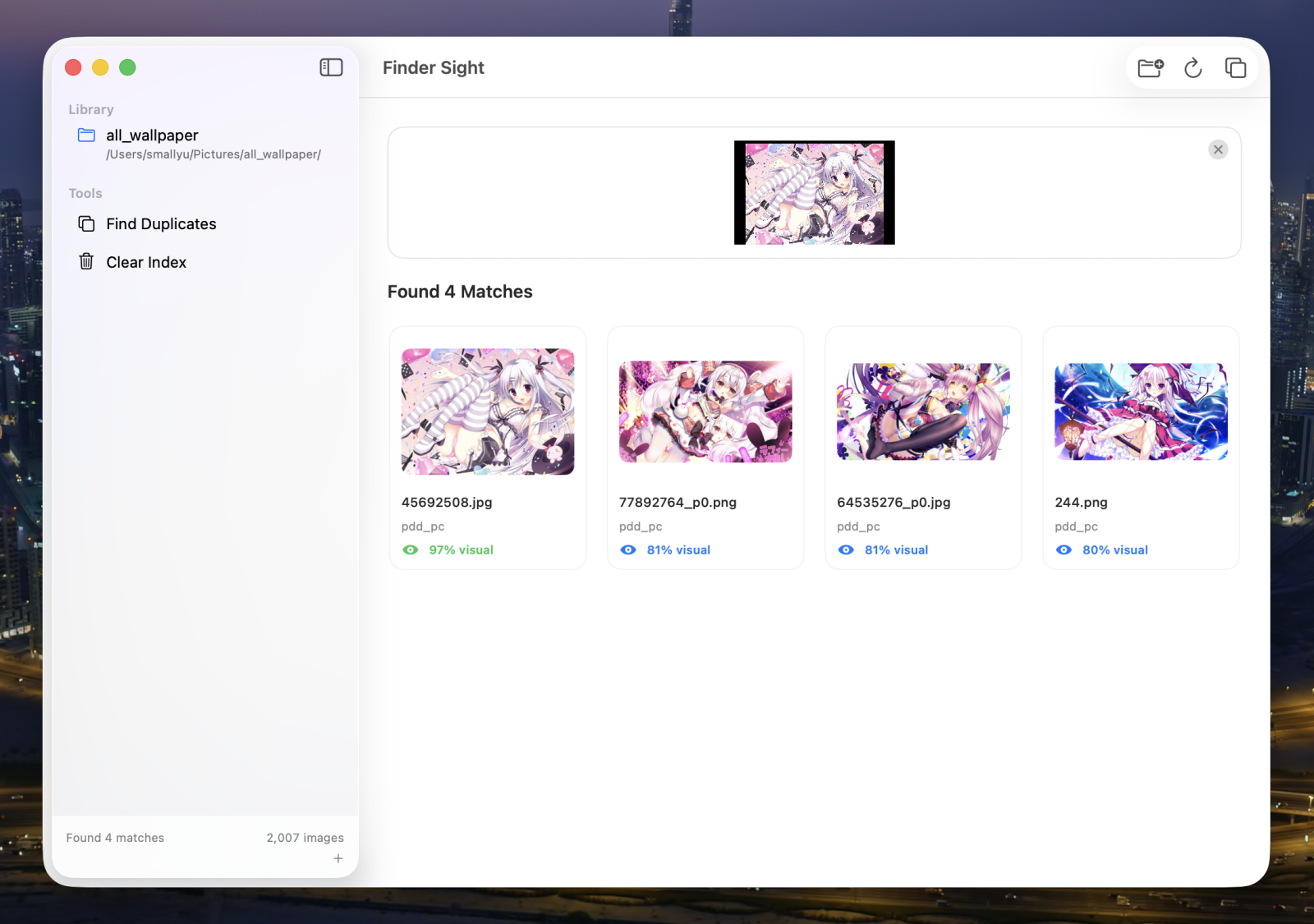Viewport: 1314px width, 924px height.
Task: Toggle the sidebar panel icon
Action: [331, 67]
